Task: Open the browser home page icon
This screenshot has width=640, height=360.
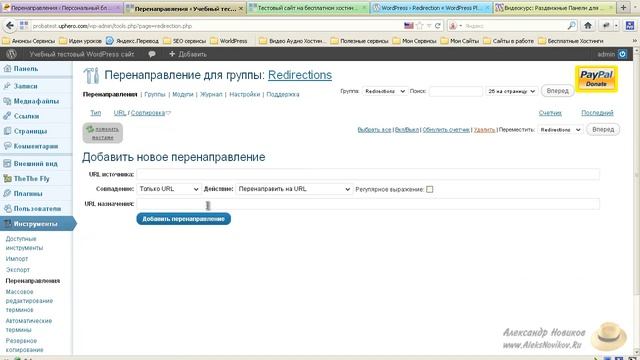Action: click(588, 25)
